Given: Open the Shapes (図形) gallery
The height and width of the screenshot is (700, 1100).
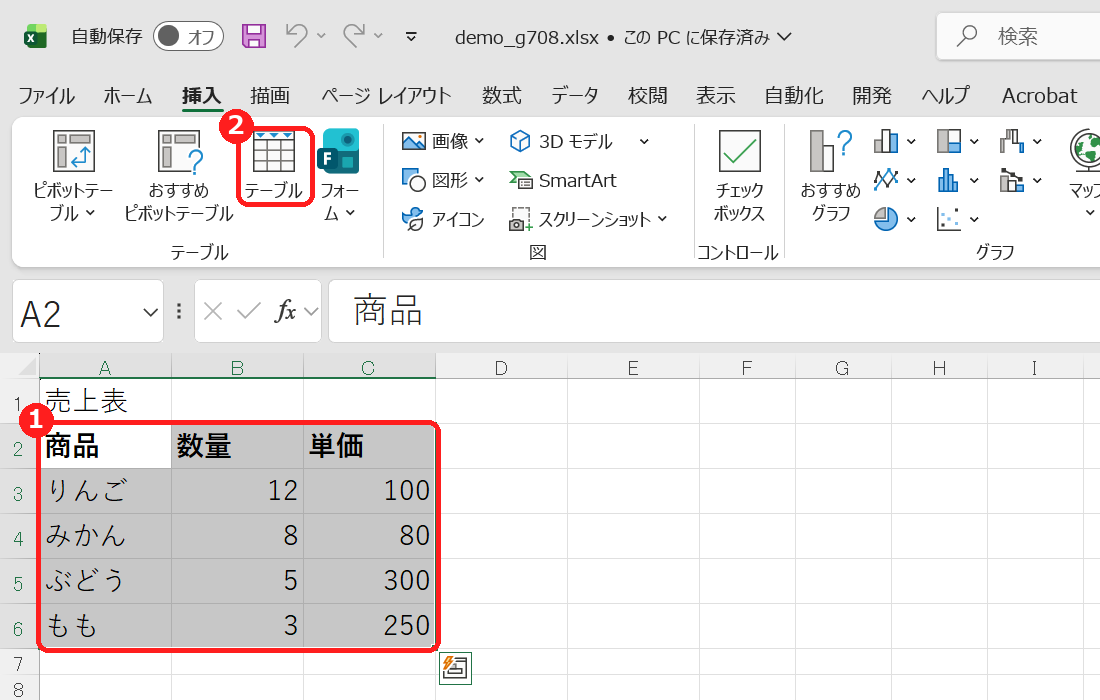Looking at the screenshot, I should pyautogui.click(x=443, y=180).
